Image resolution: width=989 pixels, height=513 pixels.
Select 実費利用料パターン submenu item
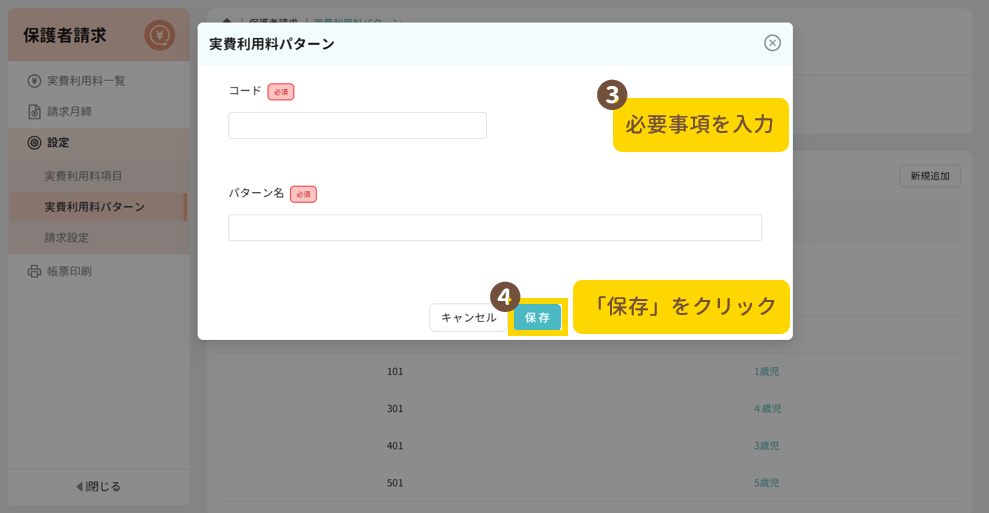[94, 207]
